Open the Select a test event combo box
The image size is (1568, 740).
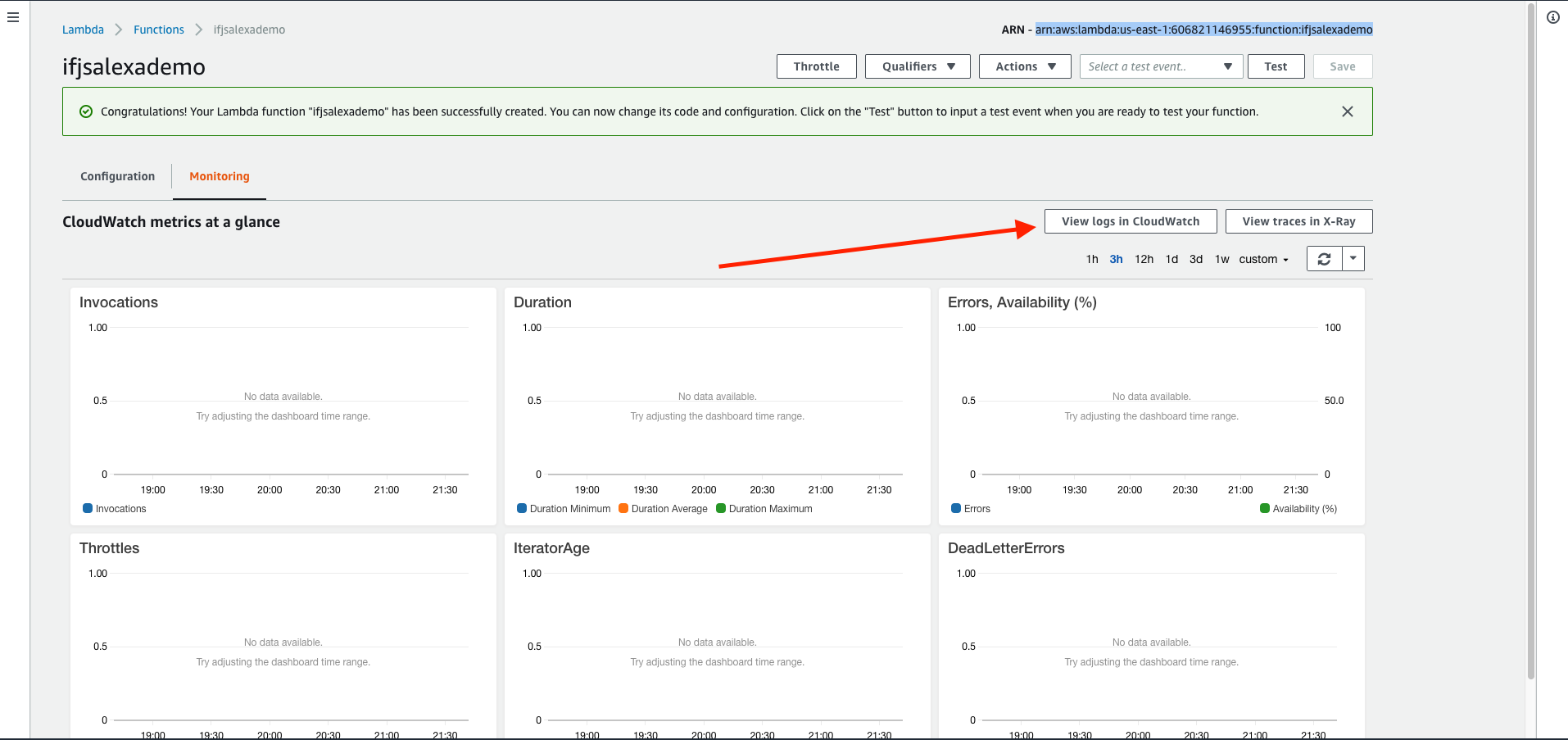[1160, 66]
